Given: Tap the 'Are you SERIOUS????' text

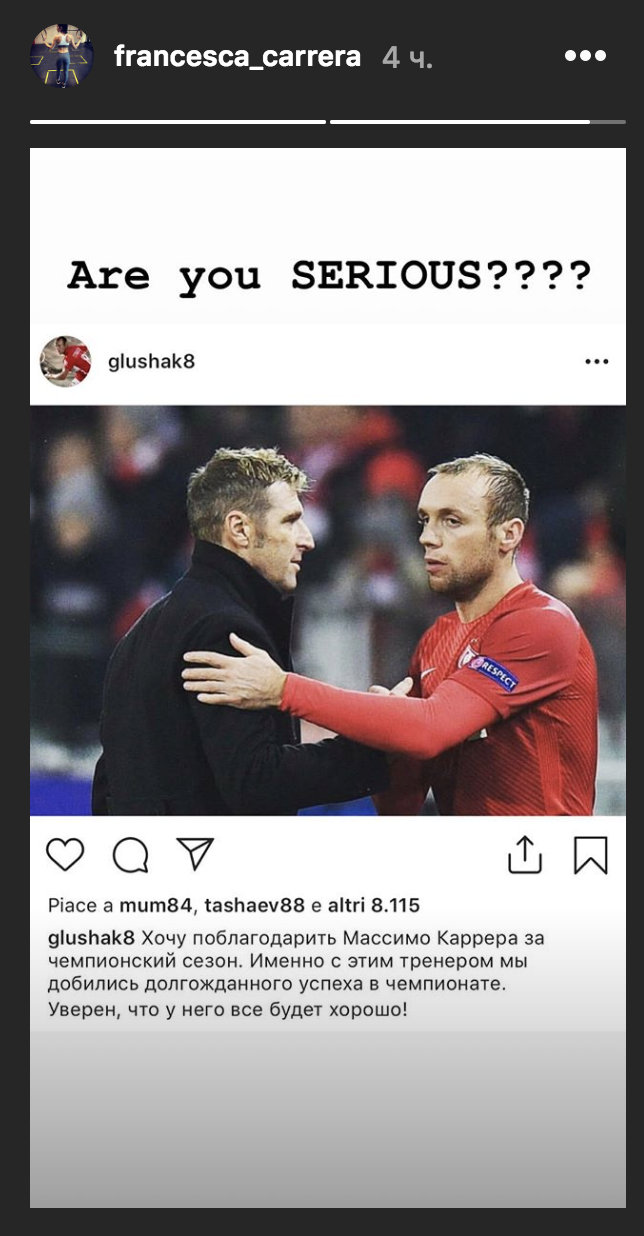Looking at the screenshot, I should pyautogui.click(x=329, y=274).
